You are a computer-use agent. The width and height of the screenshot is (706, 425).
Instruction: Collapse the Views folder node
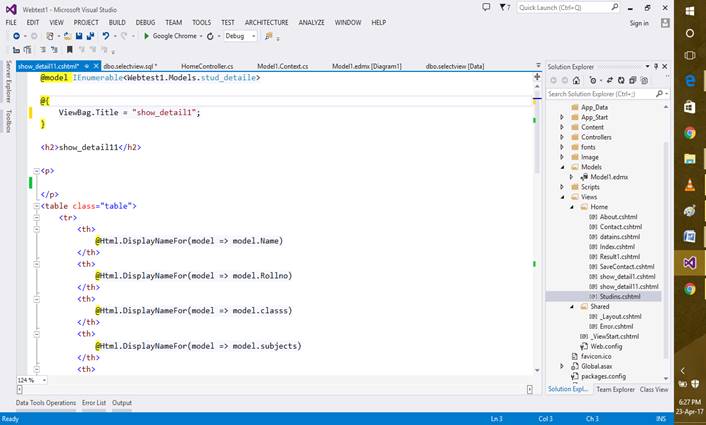[562, 196]
